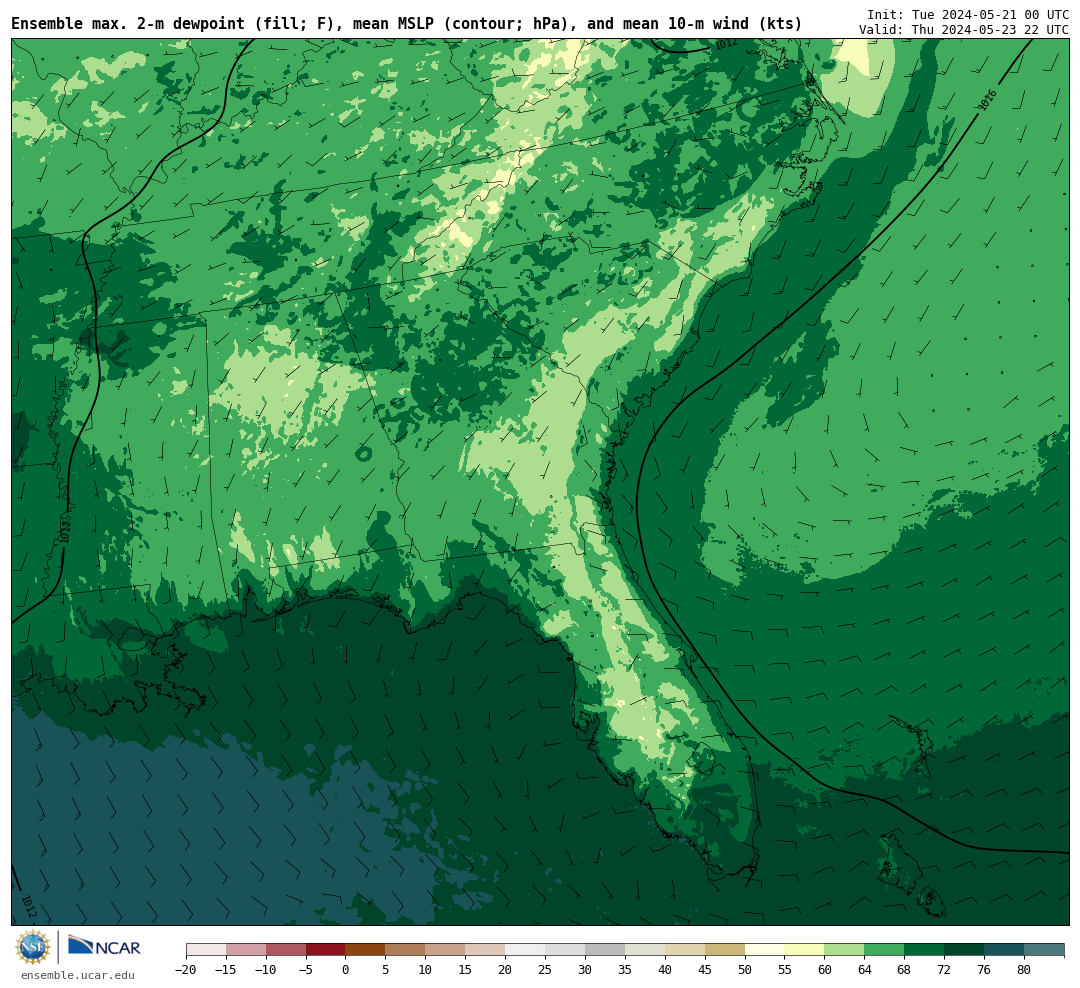Pick the dark green swatch between 72 and 76
Viewport: 1080px width, 988px height.
tap(965, 950)
